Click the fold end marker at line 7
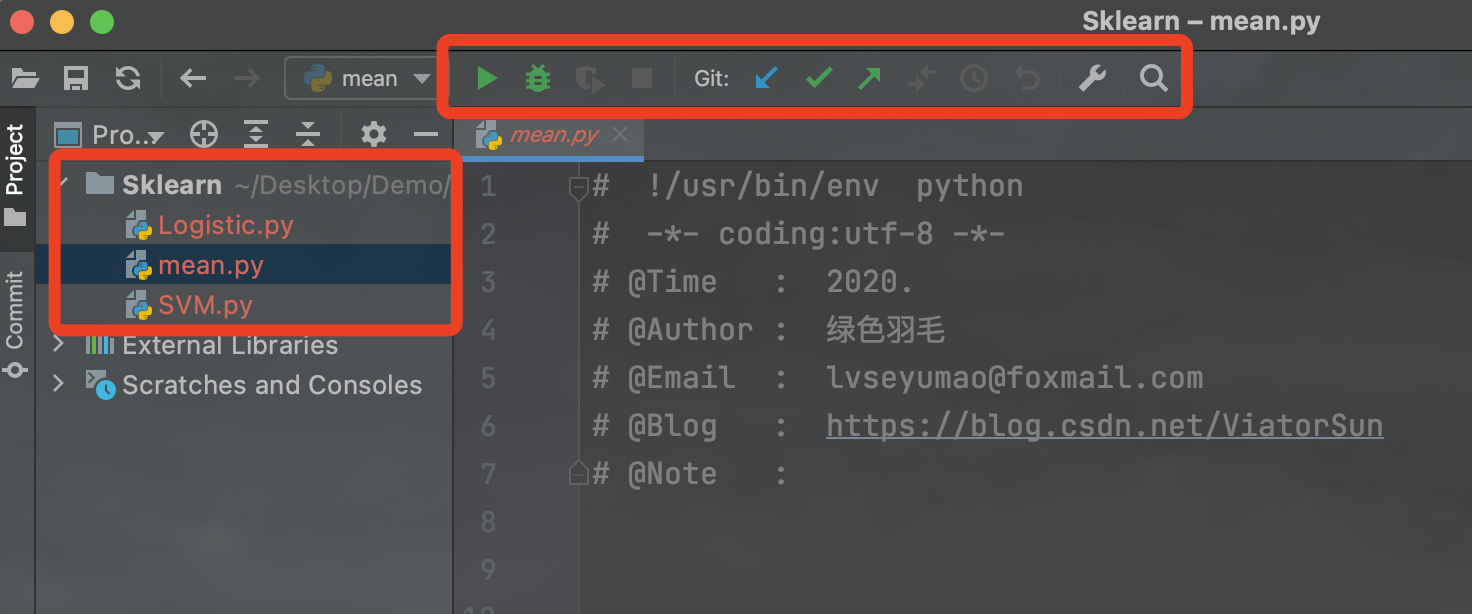Viewport: 1472px width, 614px height. tap(578, 472)
